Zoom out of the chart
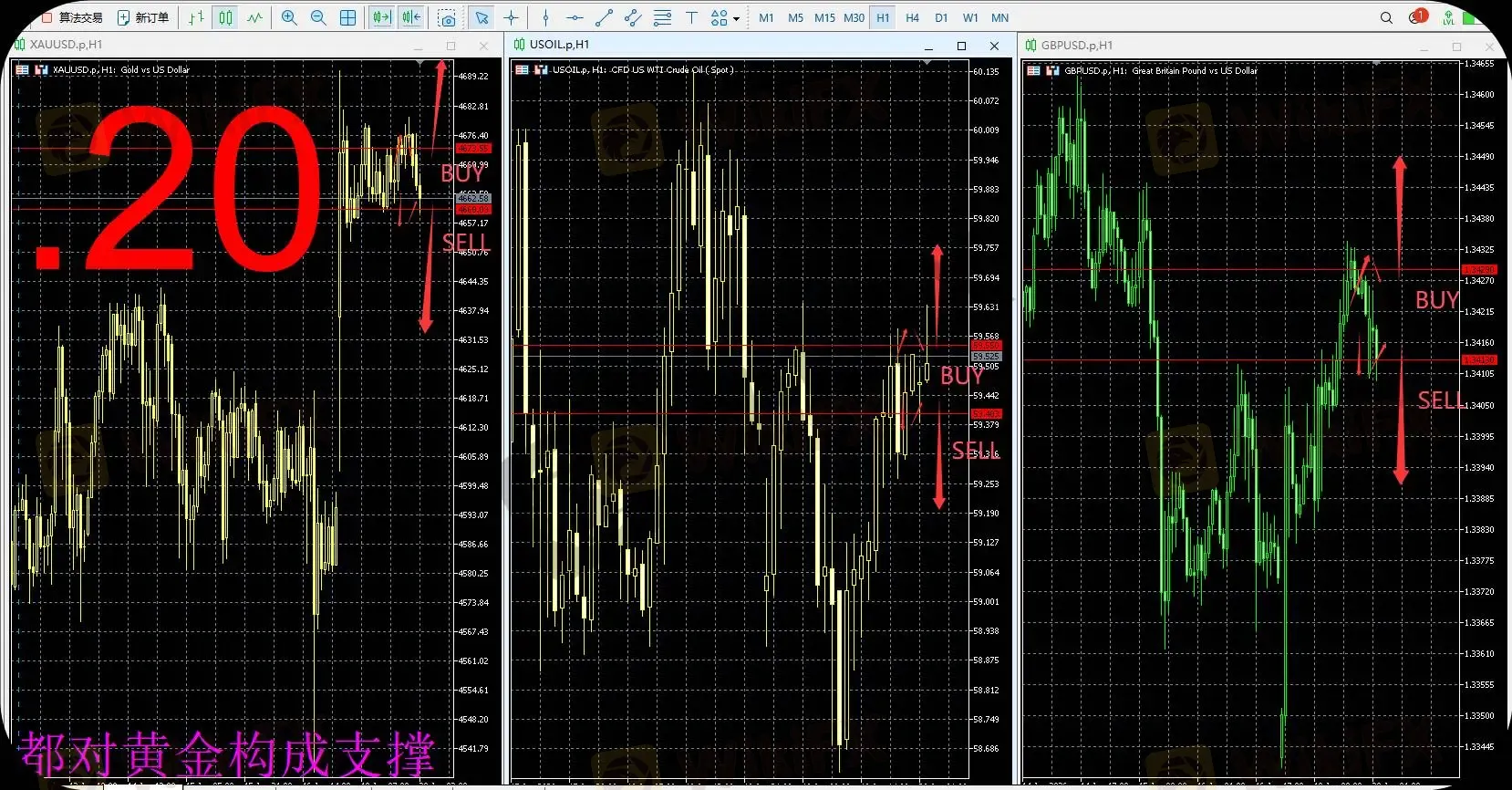The image size is (1512, 790). tap(318, 17)
